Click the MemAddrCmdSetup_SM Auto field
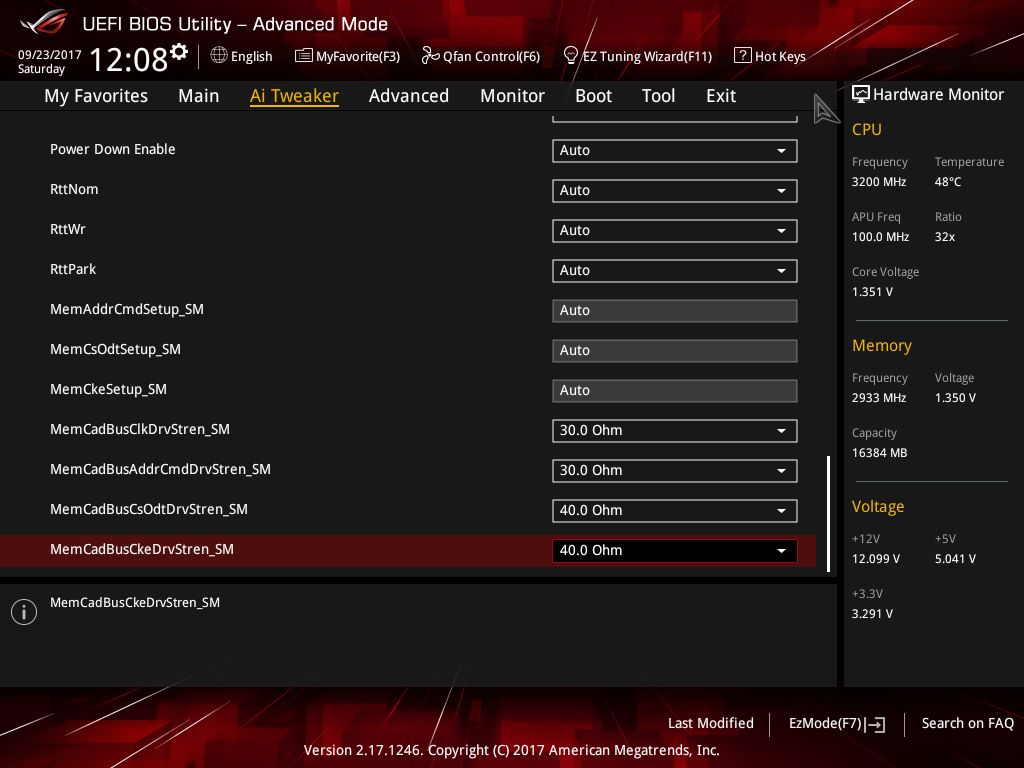Screen dimensions: 1024x768 point(675,311)
